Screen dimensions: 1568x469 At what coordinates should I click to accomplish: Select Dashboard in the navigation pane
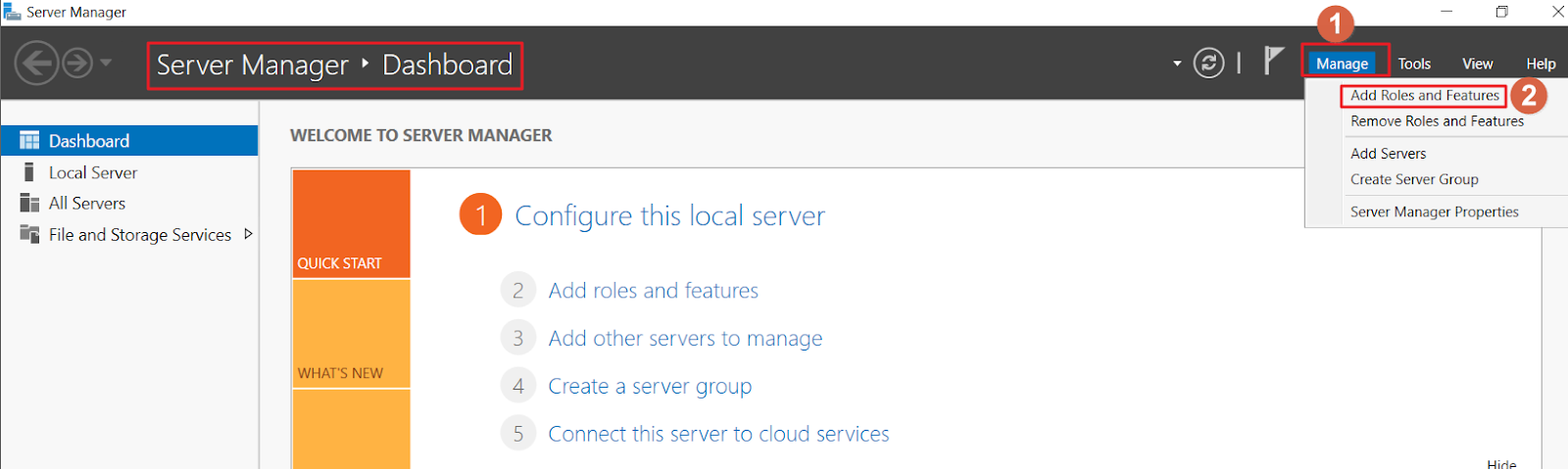pyautogui.click(x=129, y=141)
